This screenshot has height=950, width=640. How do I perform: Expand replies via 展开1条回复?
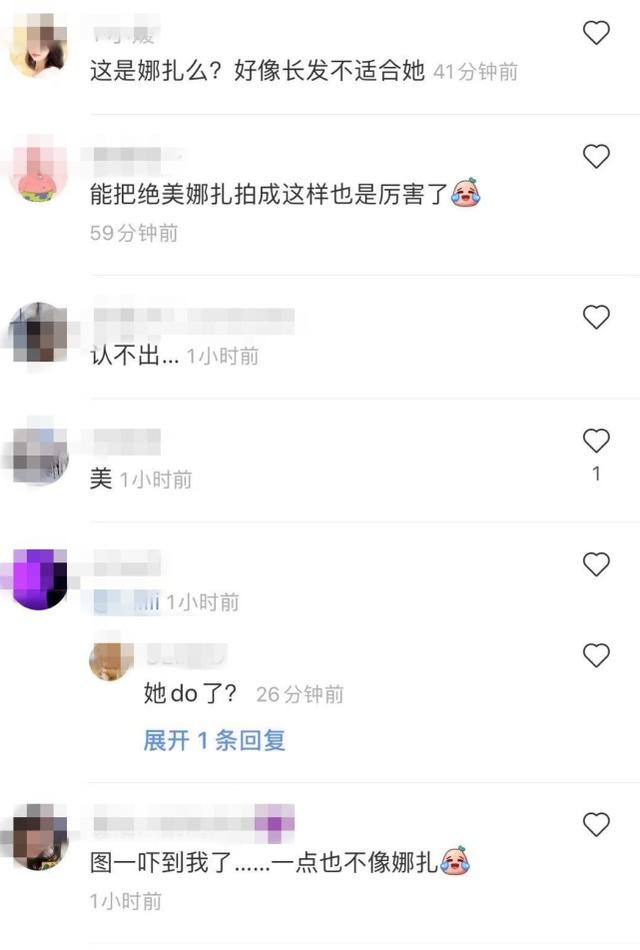coord(214,740)
